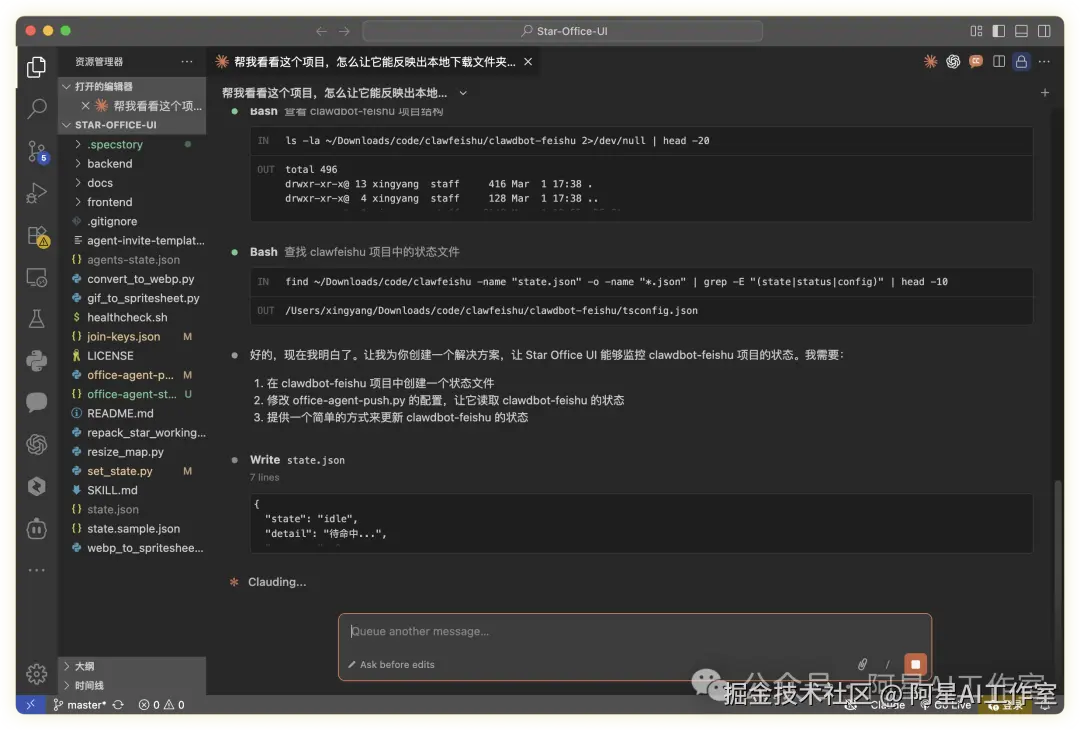Open the Extensions view with warning badge
Image resolution: width=1080 pixels, height=730 pixels.
click(x=37, y=236)
